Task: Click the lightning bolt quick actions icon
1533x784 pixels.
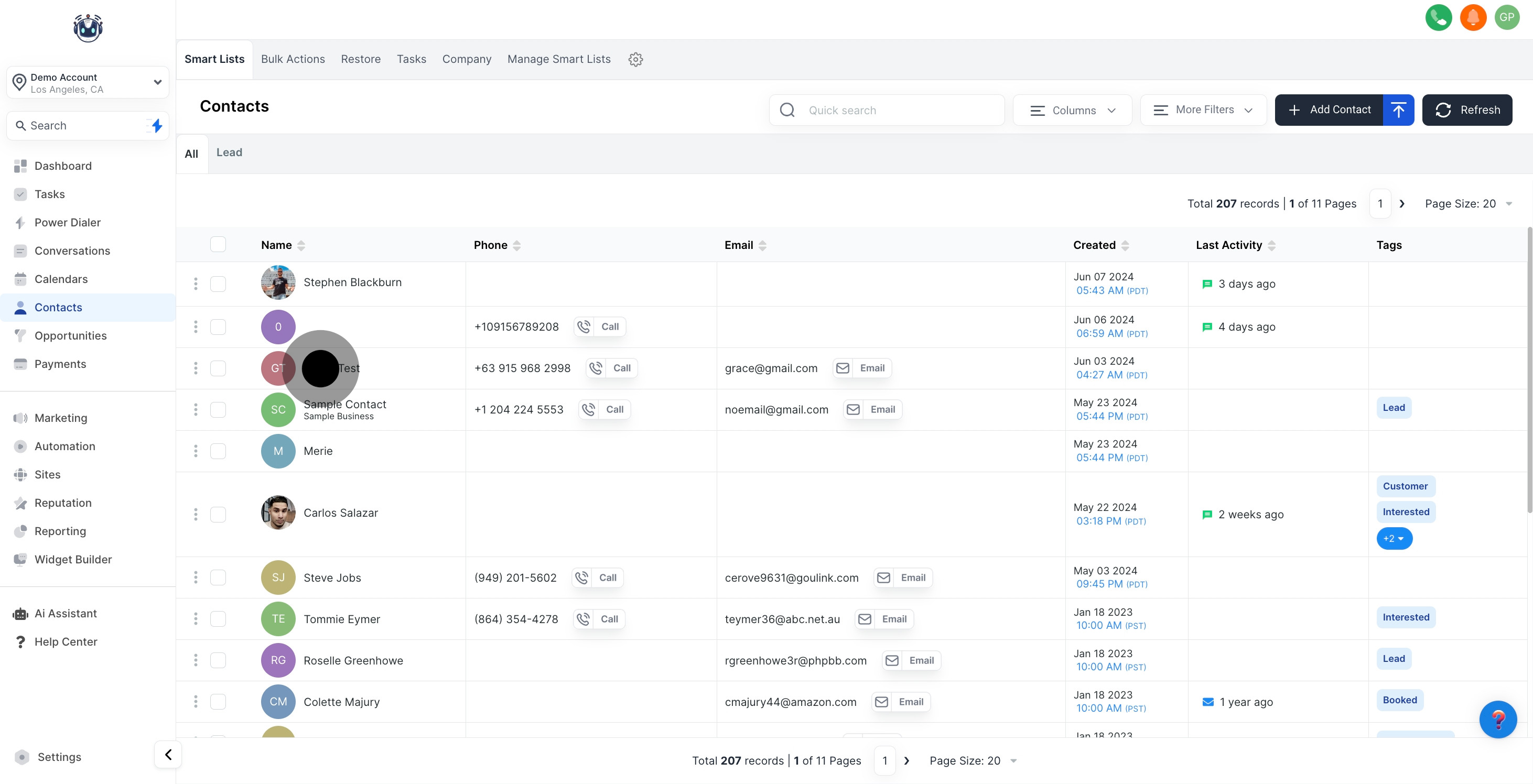Action: [x=157, y=125]
